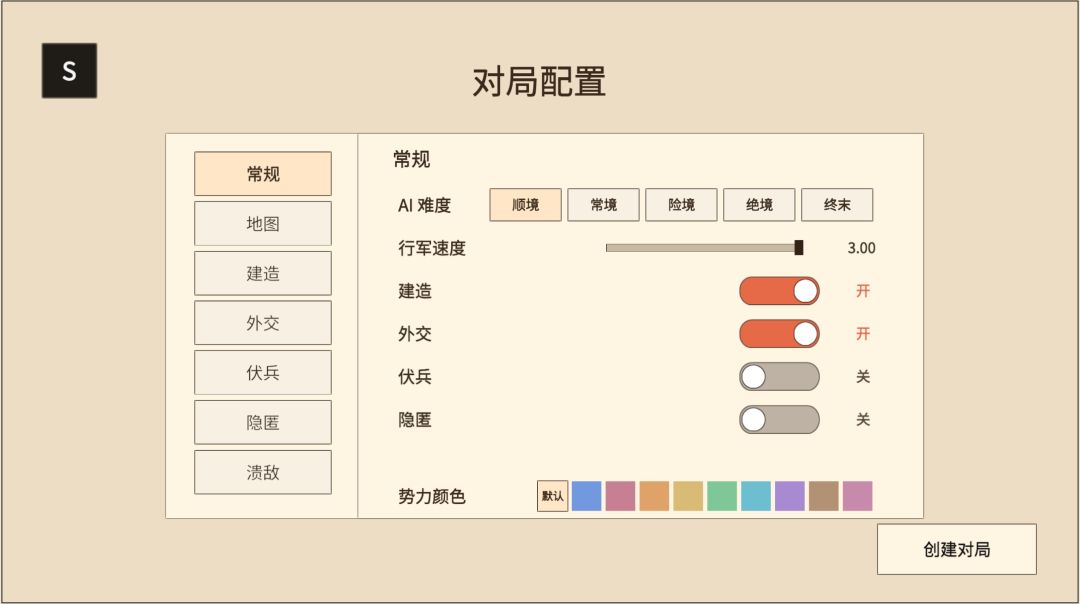
Task: Select the 默认 faction color
Action: click(x=552, y=496)
